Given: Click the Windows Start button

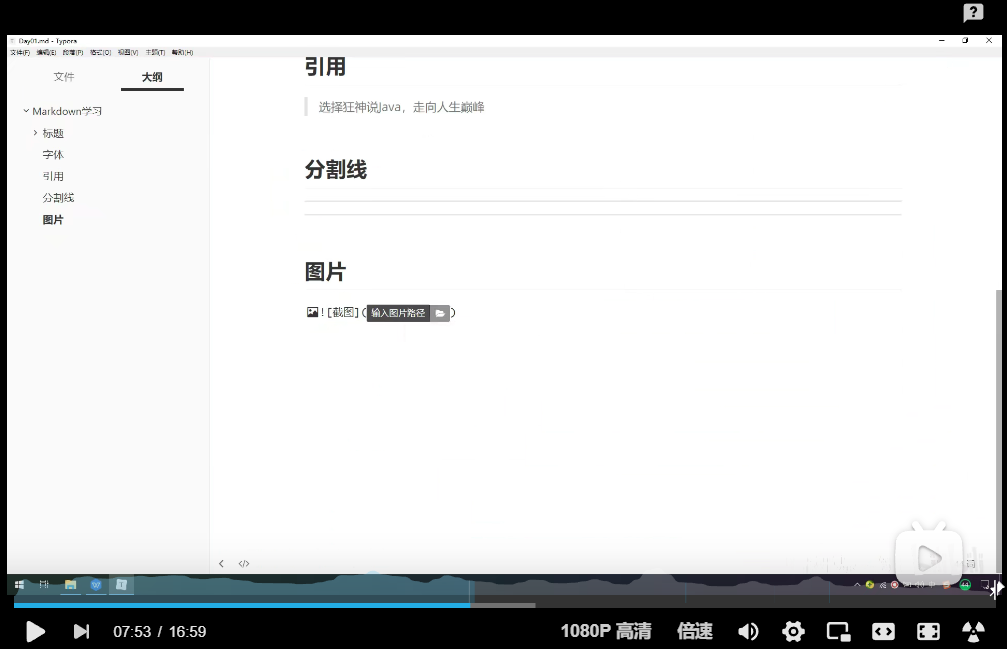Looking at the screenshot, I should [x=19, y=585].
